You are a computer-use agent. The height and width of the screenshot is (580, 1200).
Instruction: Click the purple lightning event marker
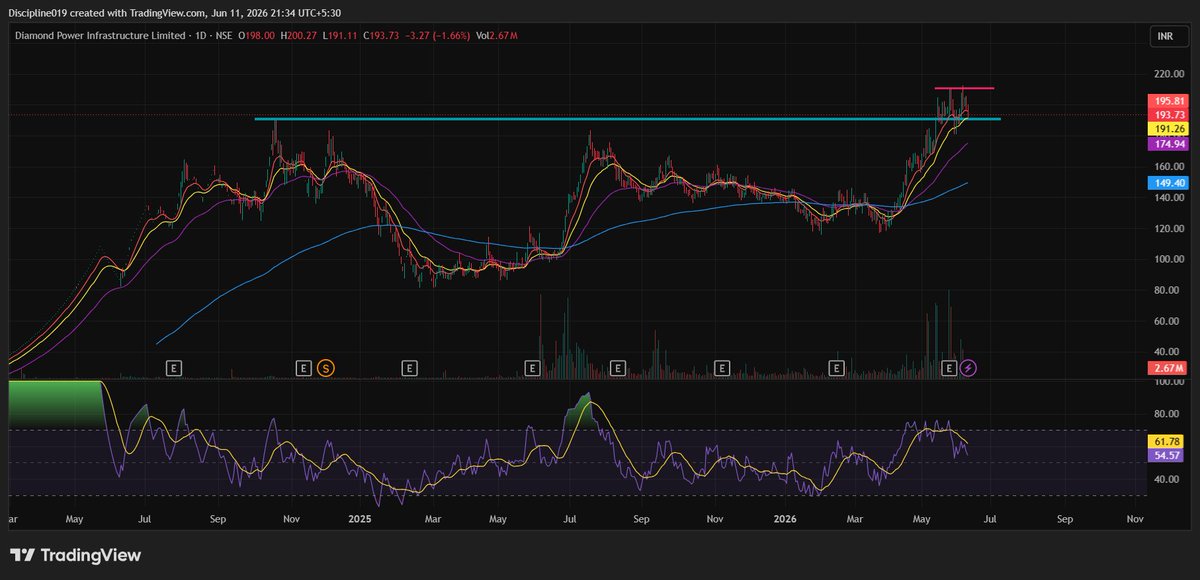tap(968, 369)
